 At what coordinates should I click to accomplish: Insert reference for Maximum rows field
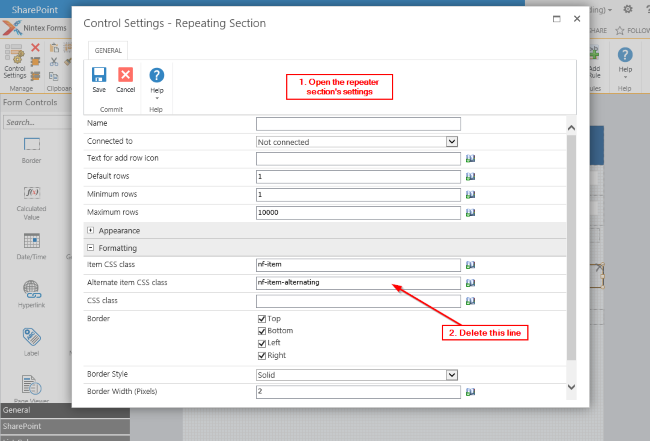click(470, 213)
